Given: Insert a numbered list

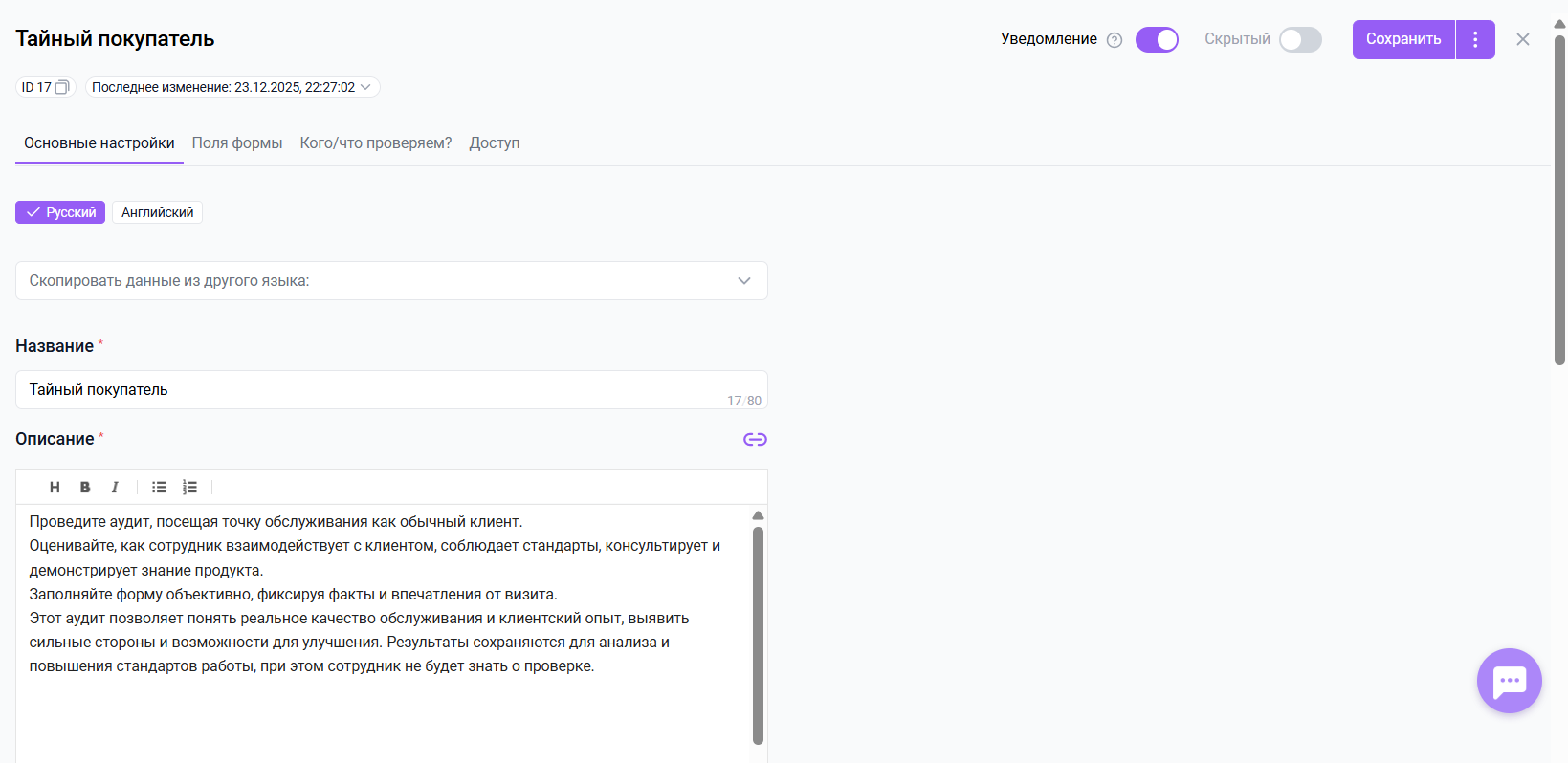Looking at the screenshot, I should click(189, 488).
